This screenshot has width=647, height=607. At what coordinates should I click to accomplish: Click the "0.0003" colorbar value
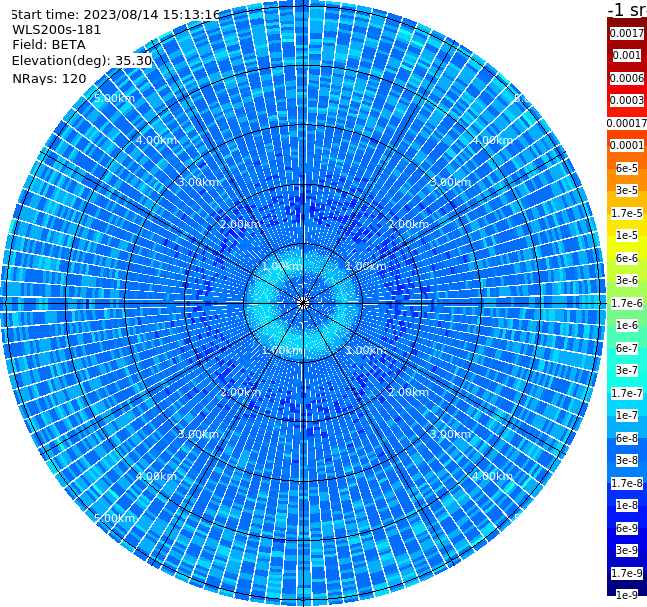tap(627, 100)
